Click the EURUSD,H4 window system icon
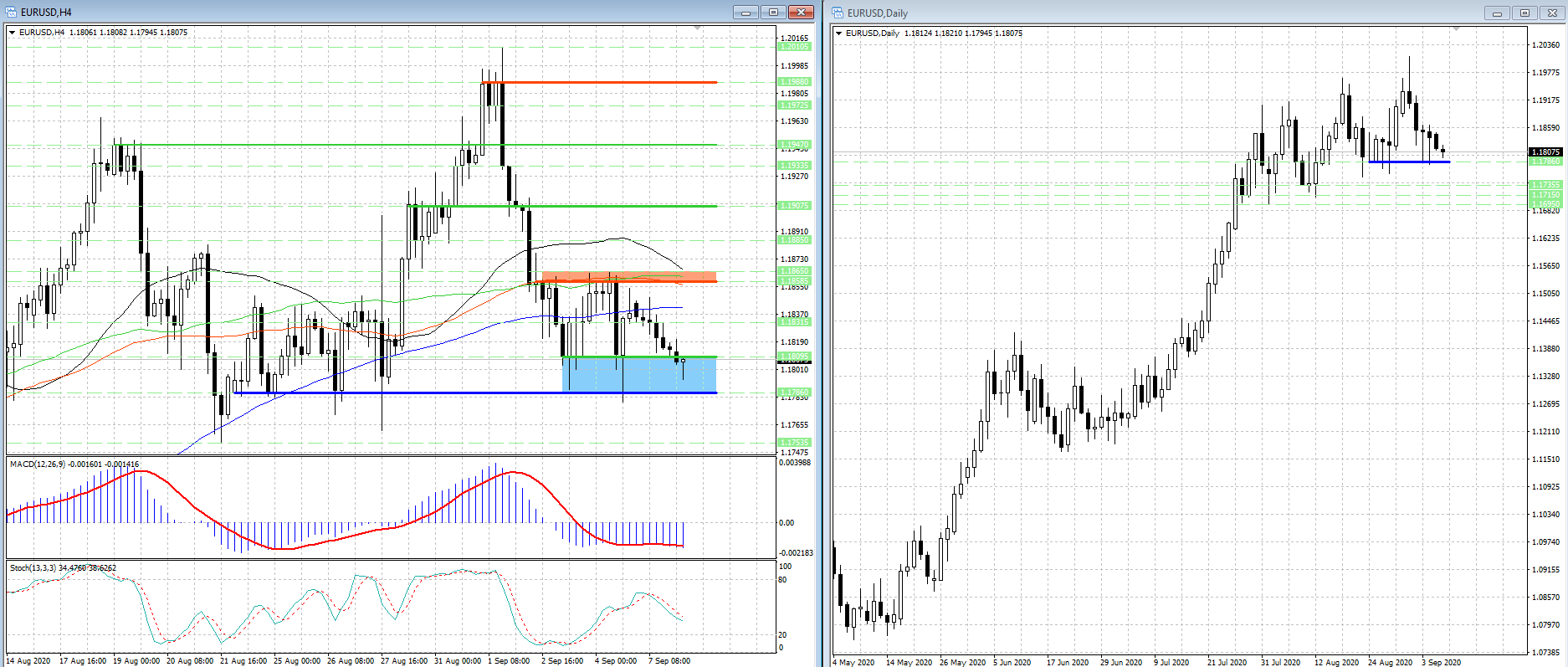1568x667 pixels. coord(12,13)
